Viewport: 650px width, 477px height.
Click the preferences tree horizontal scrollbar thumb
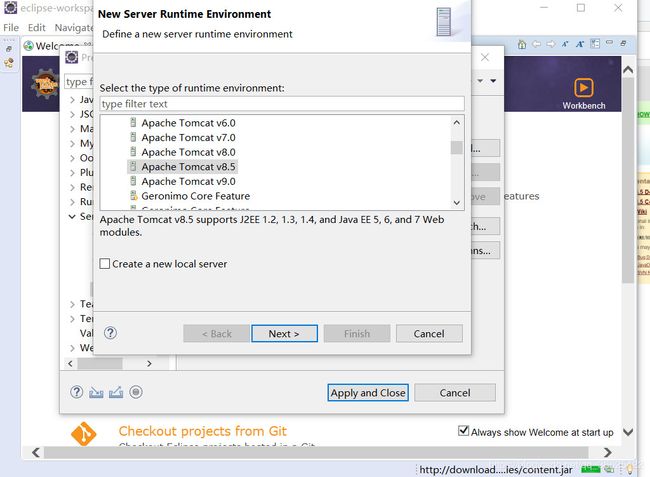coord(100,363)
